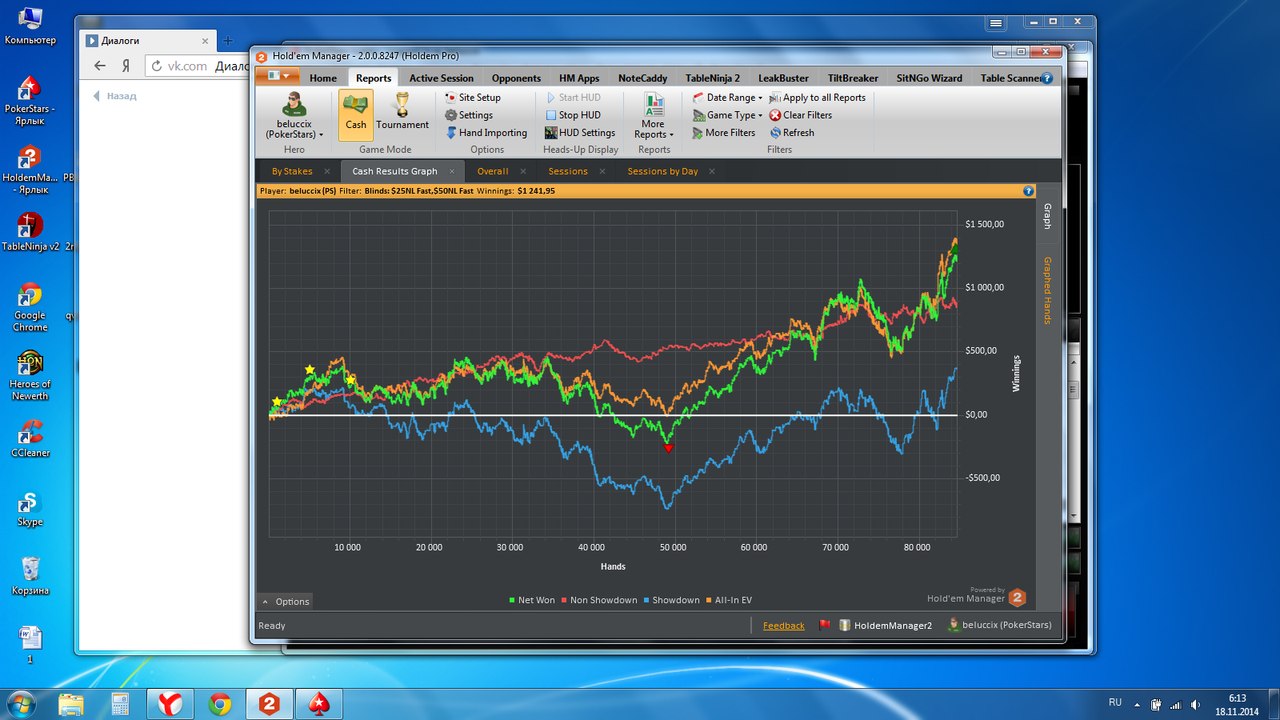Click the RU language indicator
The height and width of the screenshot is (720, 1280).
coord(1115,703)
